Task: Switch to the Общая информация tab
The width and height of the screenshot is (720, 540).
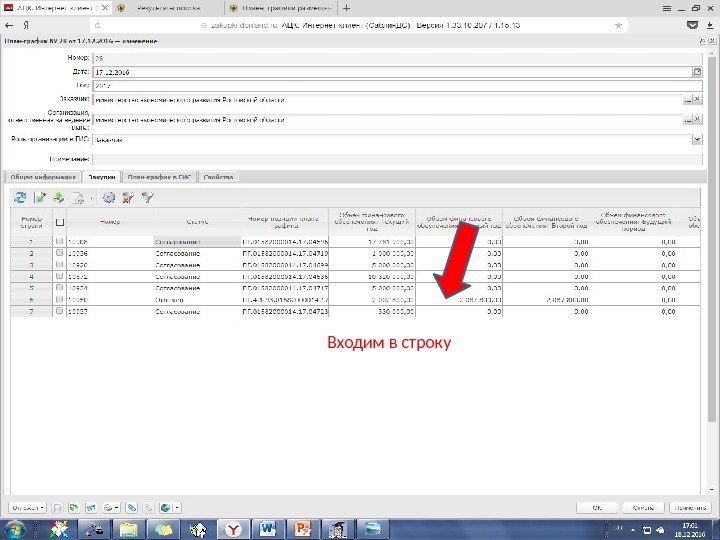Action: click(42, 177)
